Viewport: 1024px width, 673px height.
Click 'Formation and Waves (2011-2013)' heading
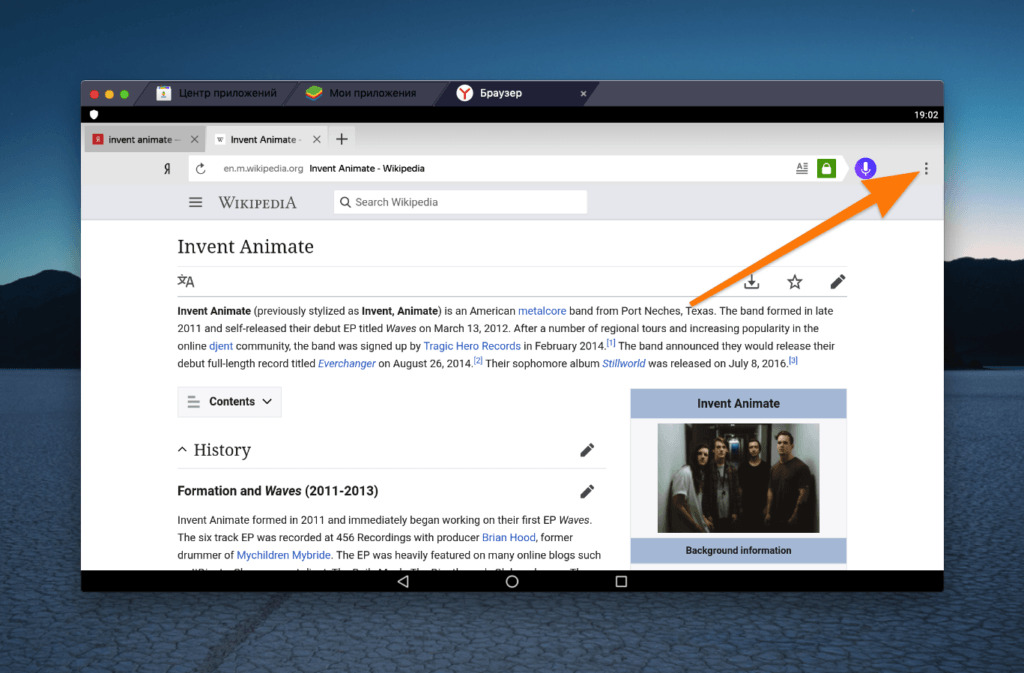(278, 491)
